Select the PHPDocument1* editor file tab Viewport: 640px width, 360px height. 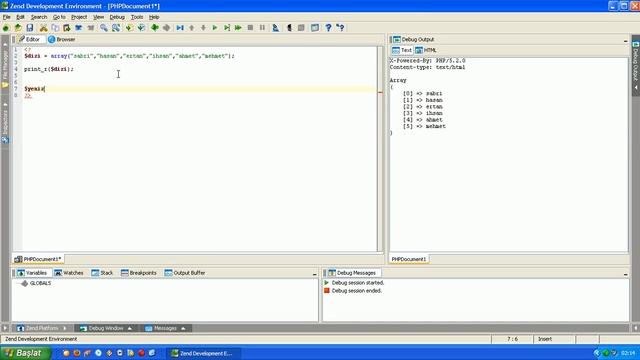click(38, 259)
